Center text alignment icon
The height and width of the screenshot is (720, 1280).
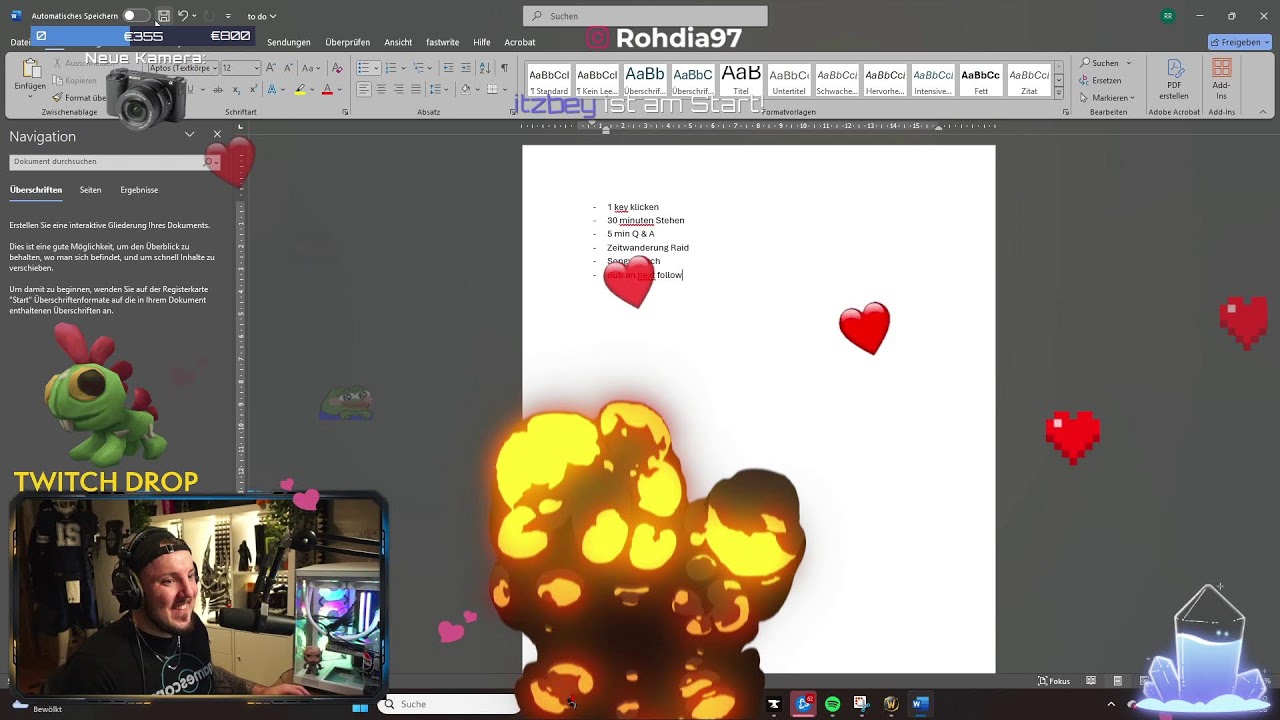tap(381, 90)
